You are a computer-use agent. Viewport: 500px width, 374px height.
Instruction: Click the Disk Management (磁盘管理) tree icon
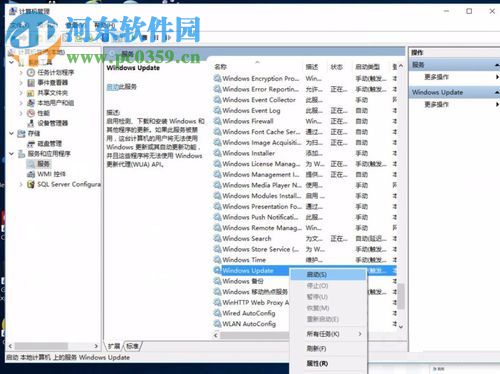31,144
